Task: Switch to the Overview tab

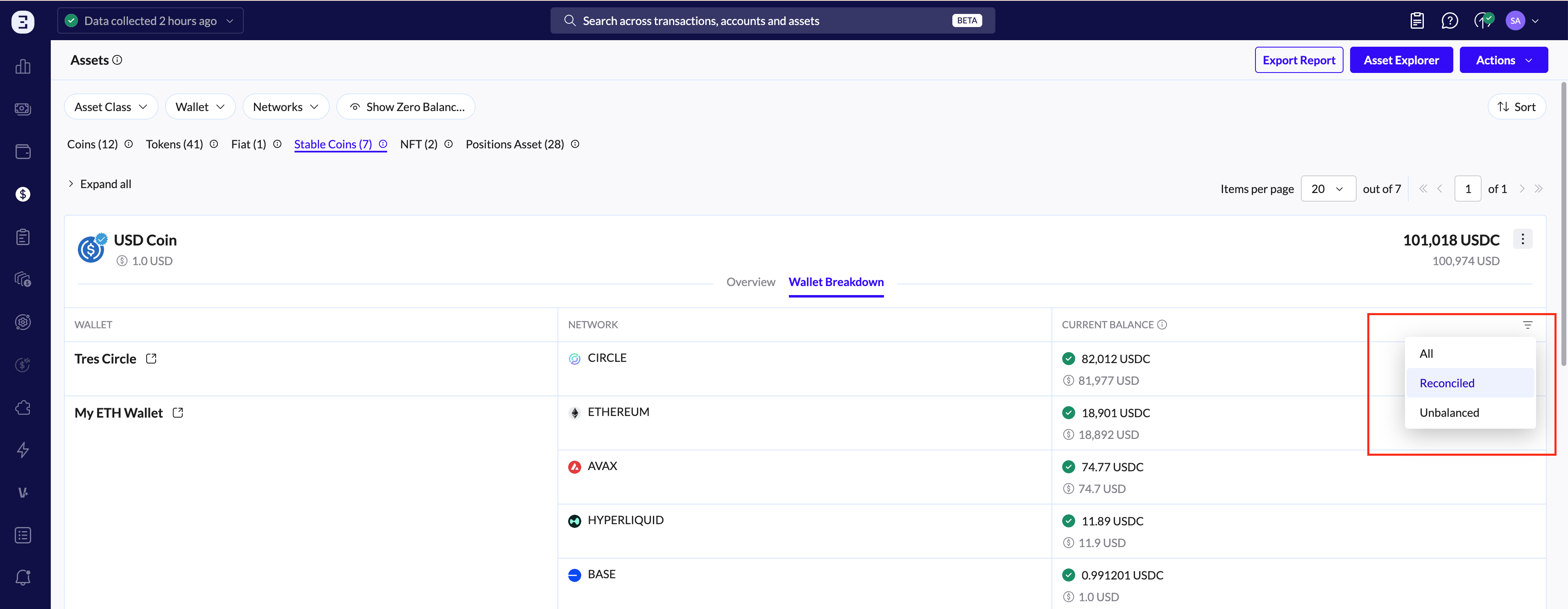Action: click(750, 282)
